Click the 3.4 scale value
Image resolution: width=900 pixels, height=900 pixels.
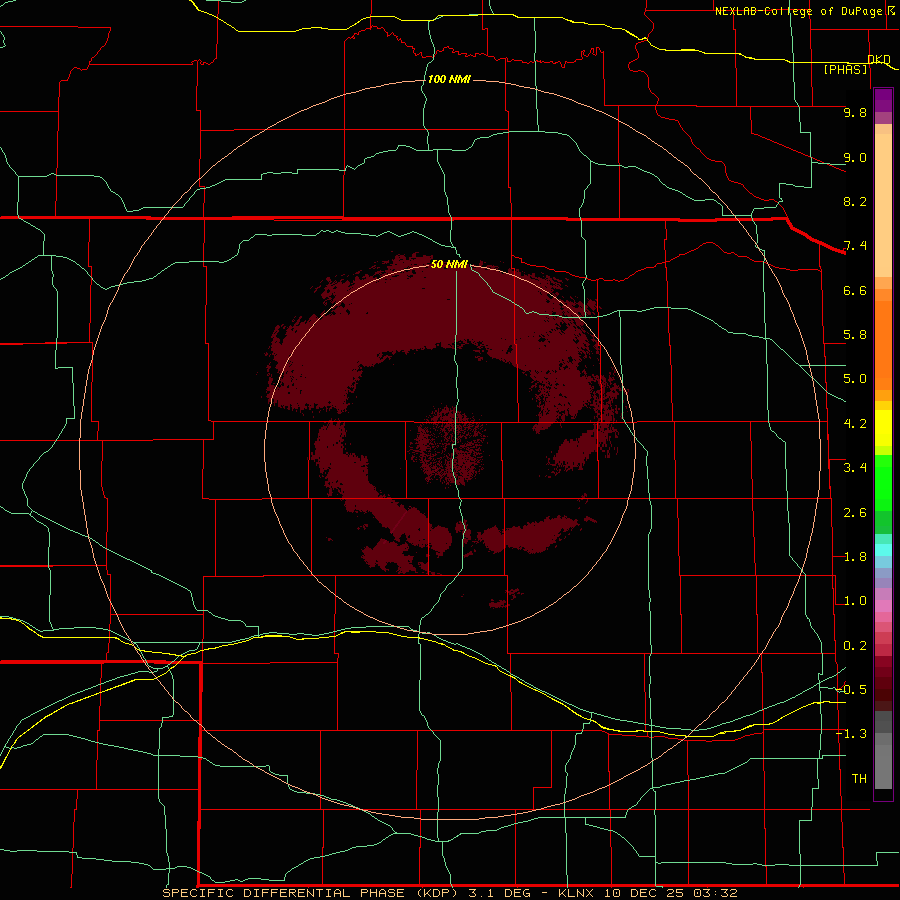click(x=855, y=468)
